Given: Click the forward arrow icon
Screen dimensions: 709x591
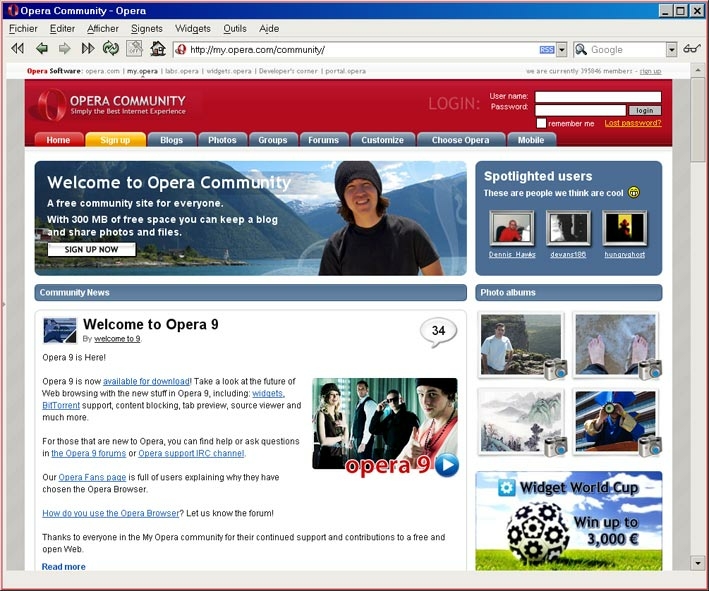Looking at the screenshot, I should click(x=65, y=48).
